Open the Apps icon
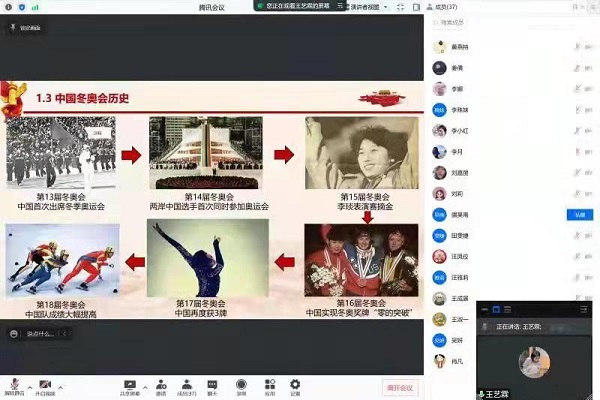Viewport: 600px width, 400px height. [x=269, y=384]
